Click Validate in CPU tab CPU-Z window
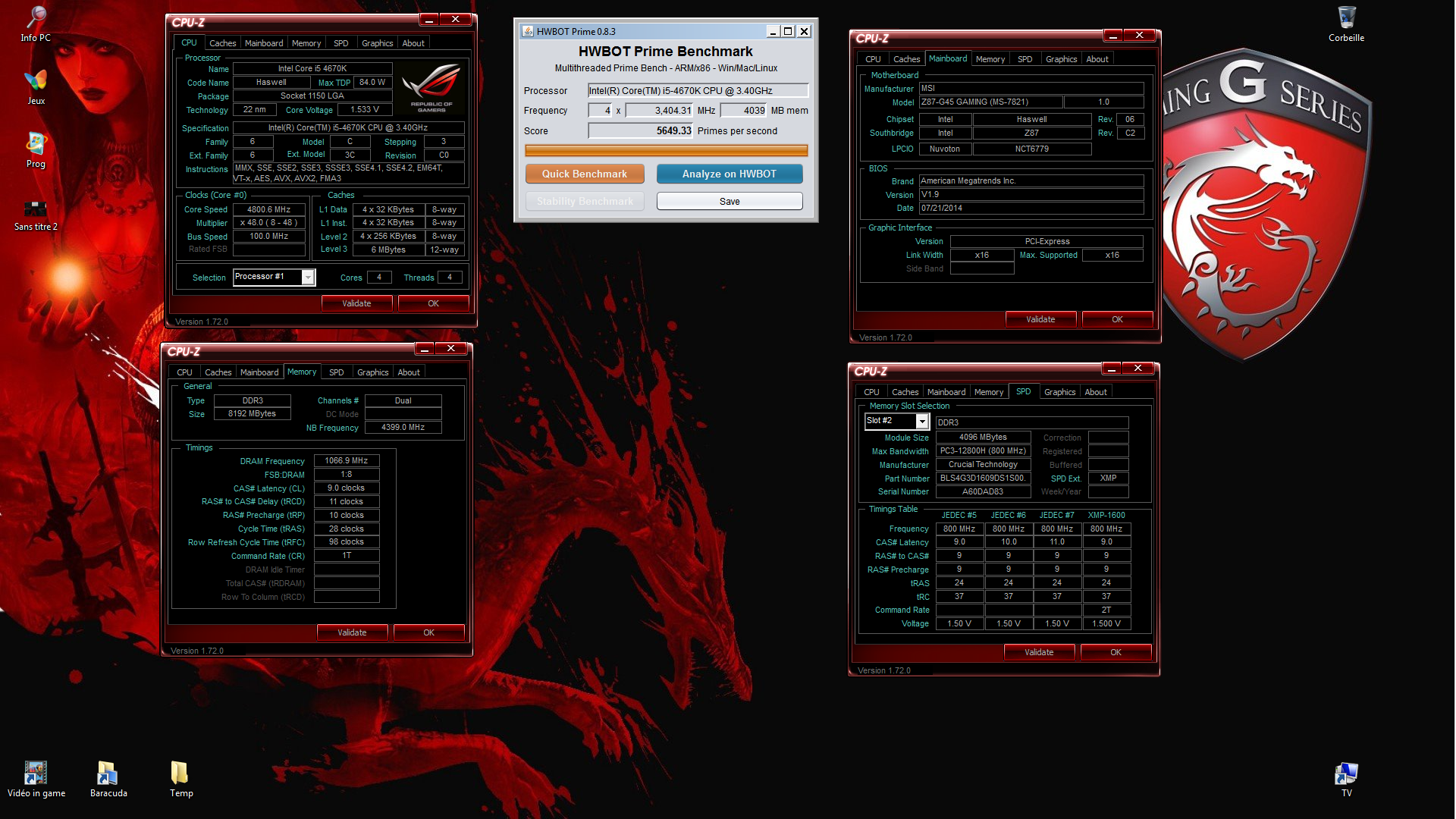The width and height of the screenshot is (1456, 819). pos(356,303)
